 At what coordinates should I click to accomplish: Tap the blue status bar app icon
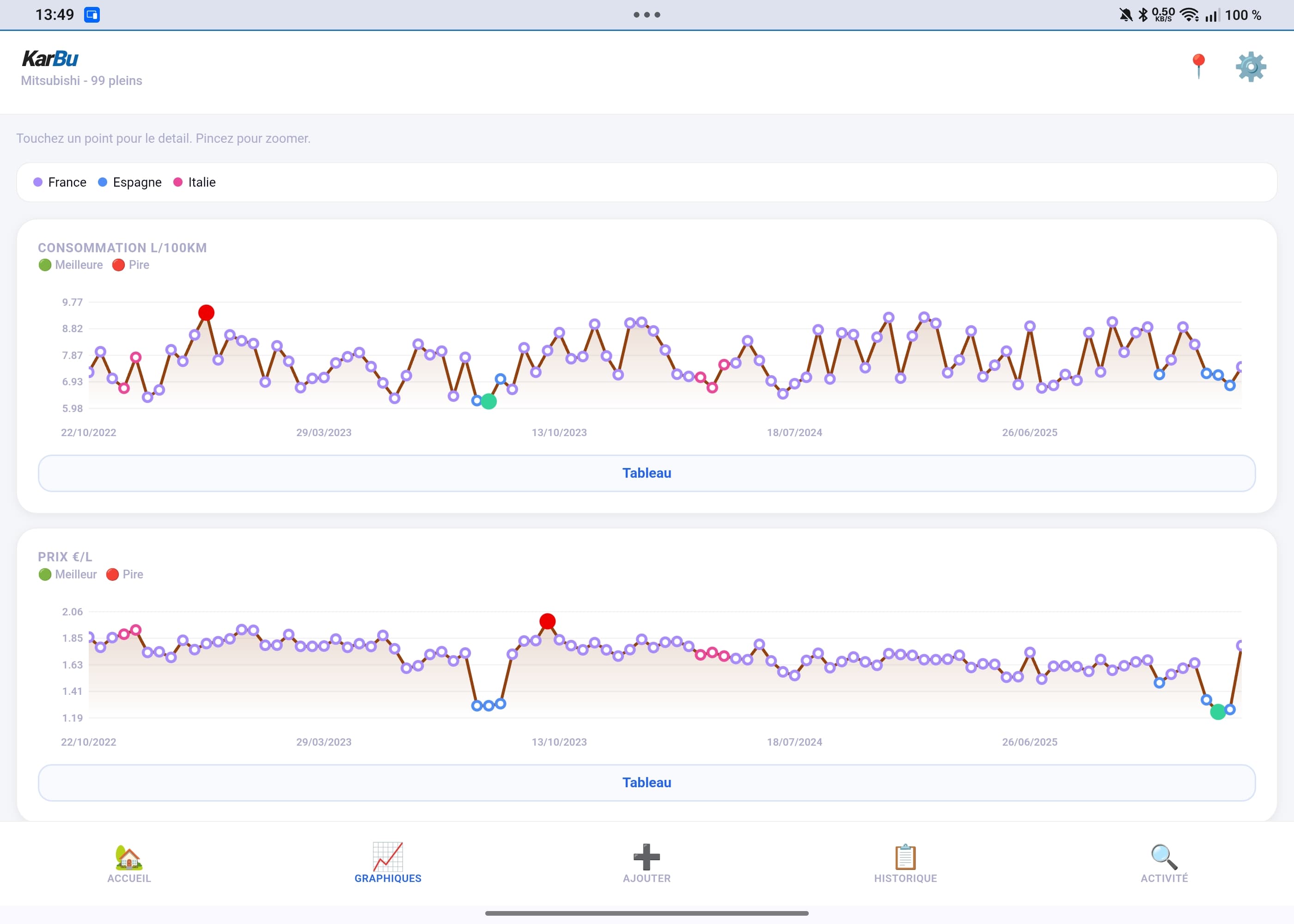click(x=92, y=15)
